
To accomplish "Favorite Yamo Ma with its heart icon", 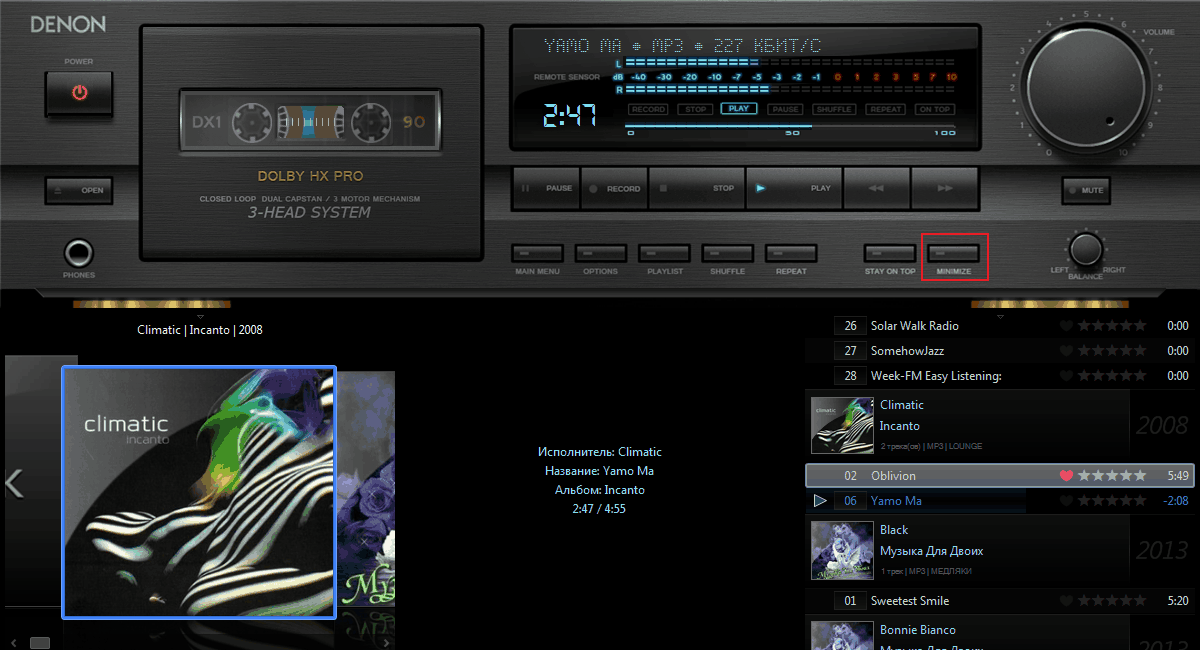I will click(1066, 501).
